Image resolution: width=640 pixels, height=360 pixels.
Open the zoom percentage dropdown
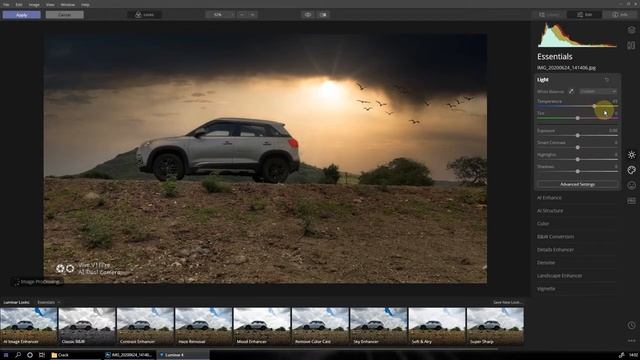coord(220,15)
